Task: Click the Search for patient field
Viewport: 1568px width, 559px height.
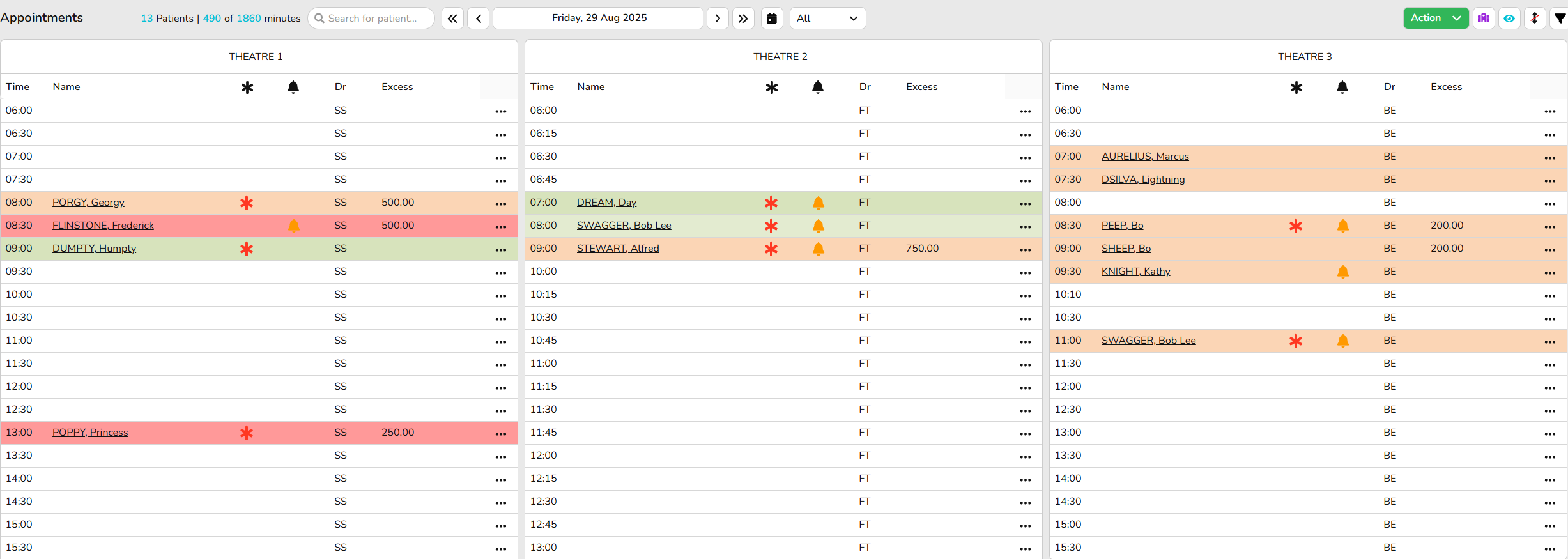Action: pyautogui.click(x=372, y=19)
